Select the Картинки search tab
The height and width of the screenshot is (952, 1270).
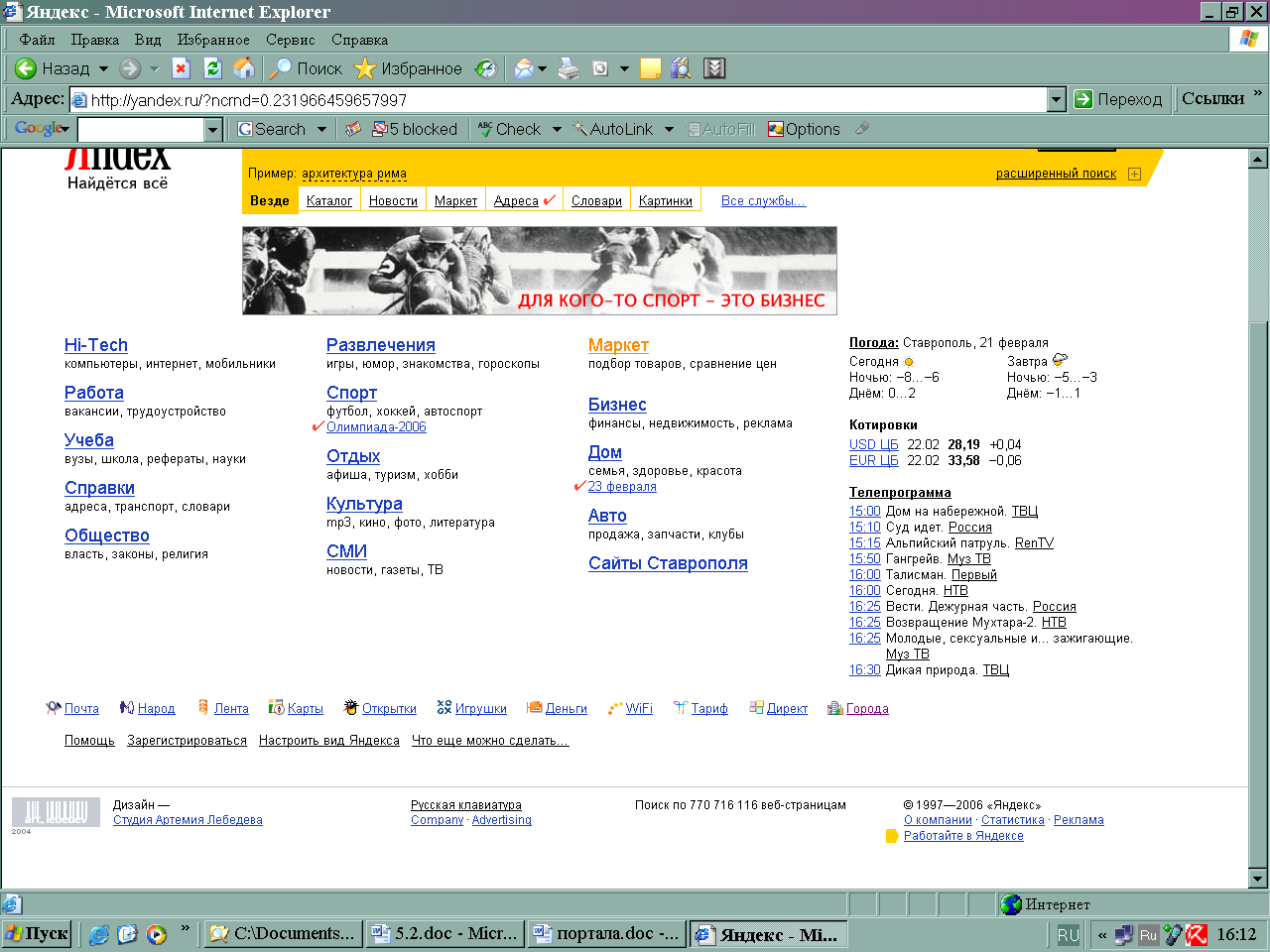click(x=666, y=200)
